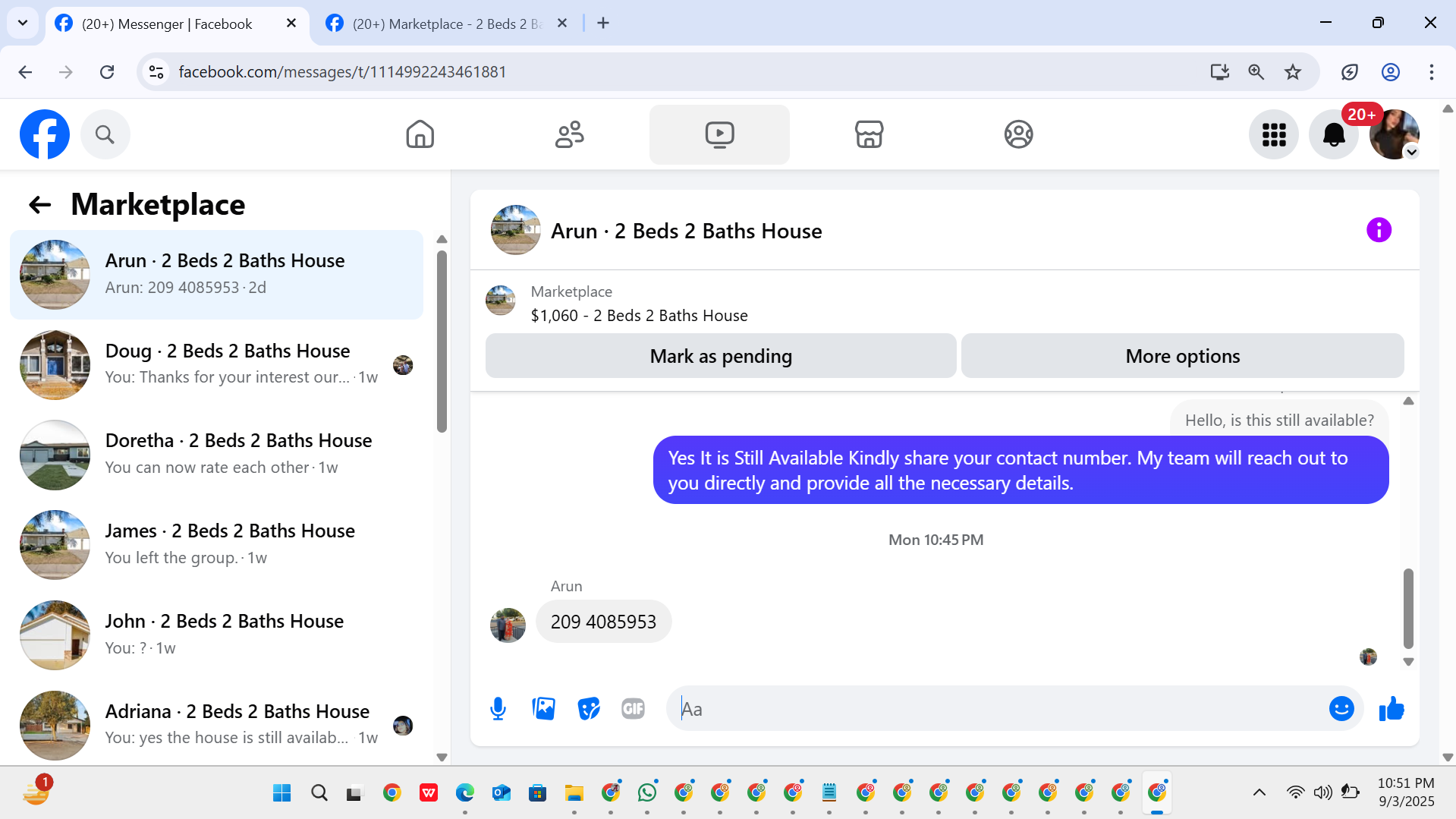The width and height of the screenshot is (1456, 819).
Task: Open the Friends icon in top navigation
Action: [569, 134]
